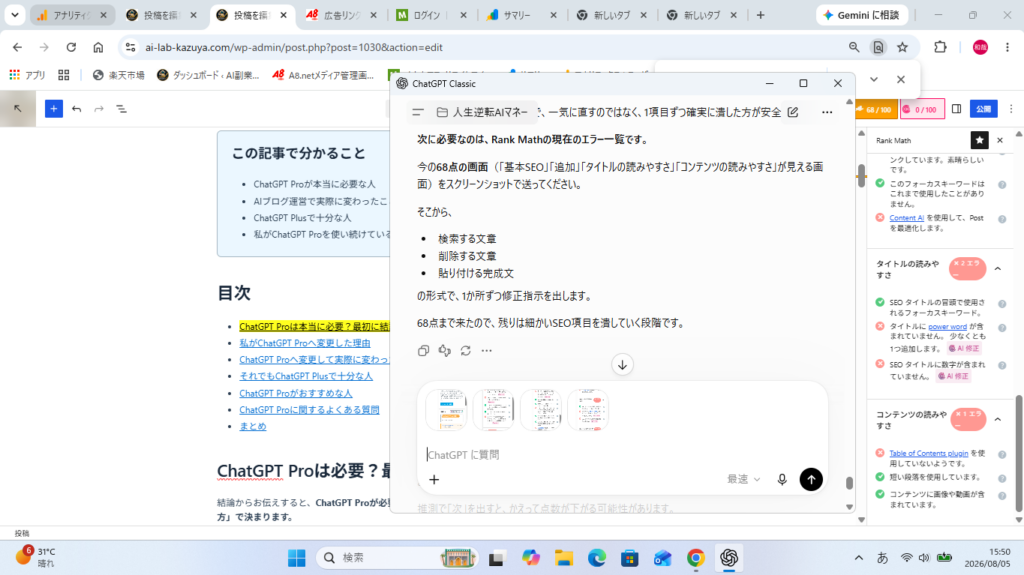Click the 公開 publish button
1024x575 pixels.
[x=984, y=109]
